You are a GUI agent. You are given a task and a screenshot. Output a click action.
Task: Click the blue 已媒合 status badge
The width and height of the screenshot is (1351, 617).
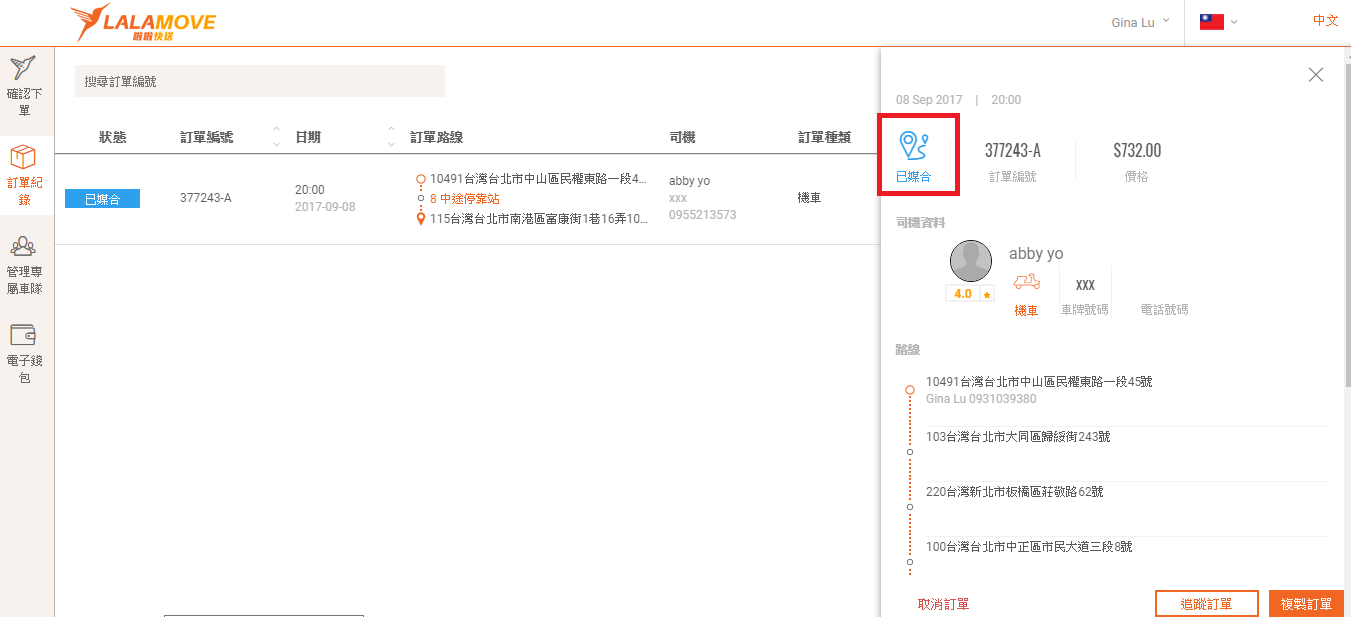[x=102, y=199]
